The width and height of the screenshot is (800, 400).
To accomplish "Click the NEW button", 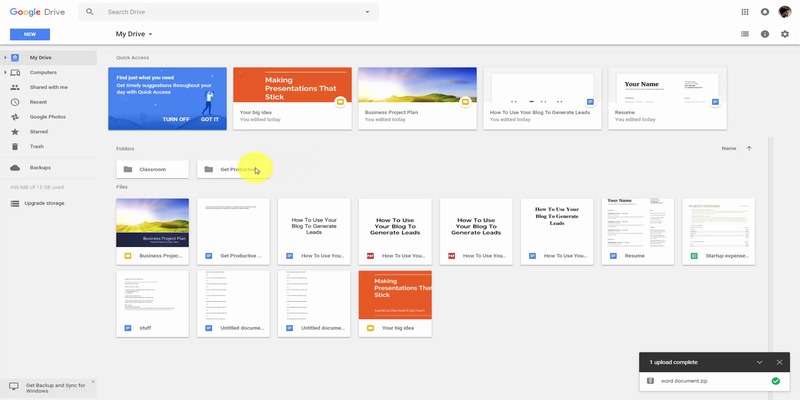I will 29,34.
